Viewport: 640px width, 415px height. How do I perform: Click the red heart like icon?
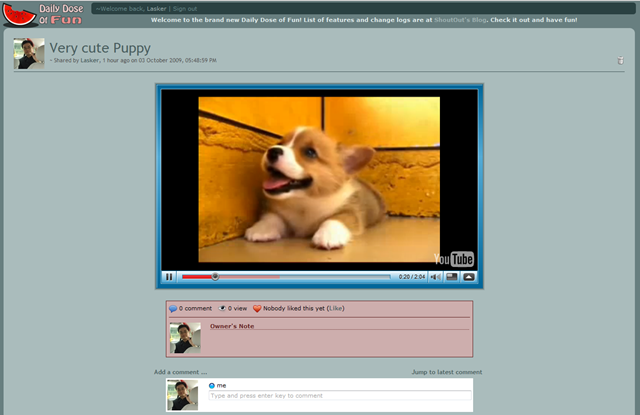(257, 309)
